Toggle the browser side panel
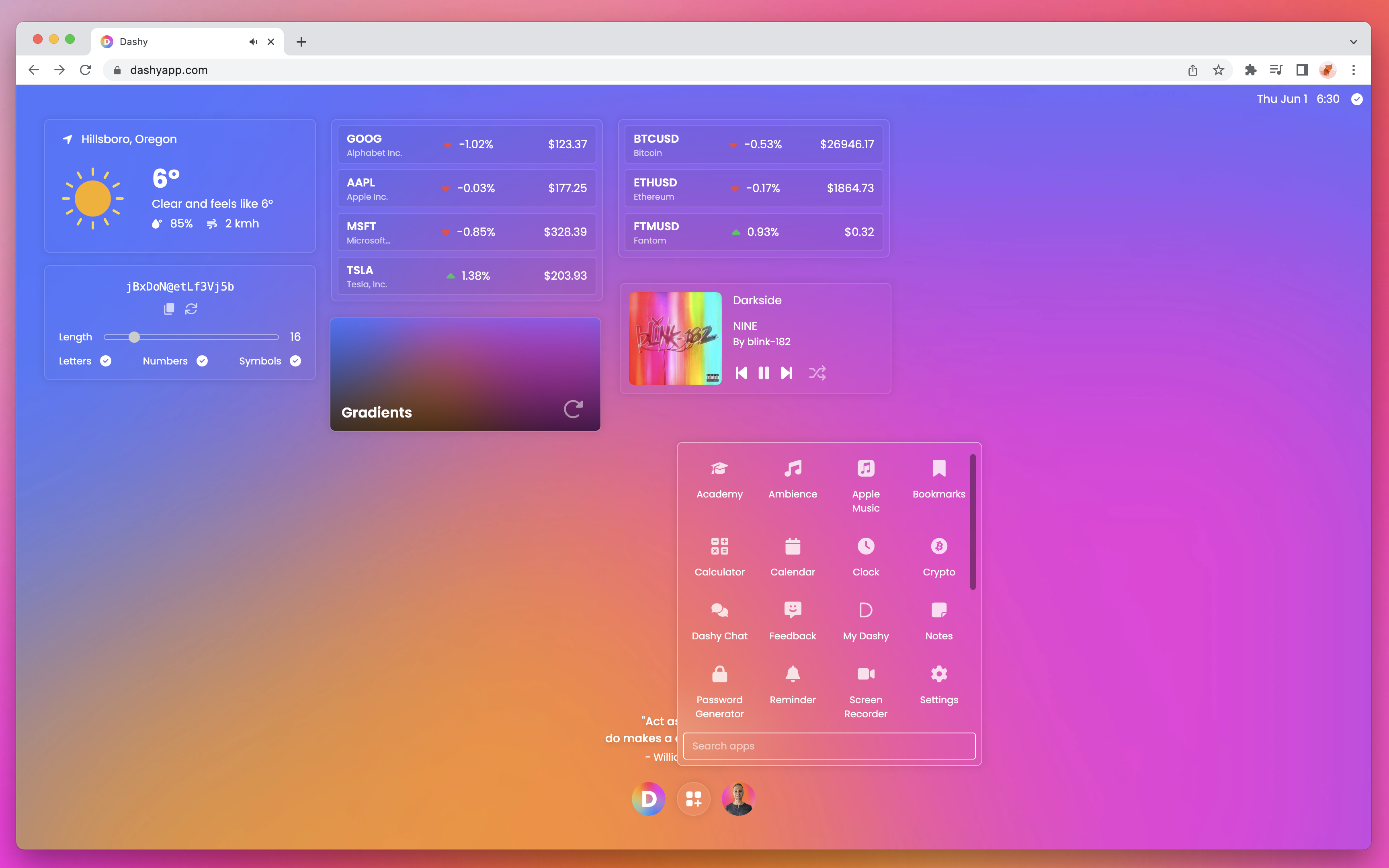This screenshot has height=868, width=1389. pos(1302,70)
